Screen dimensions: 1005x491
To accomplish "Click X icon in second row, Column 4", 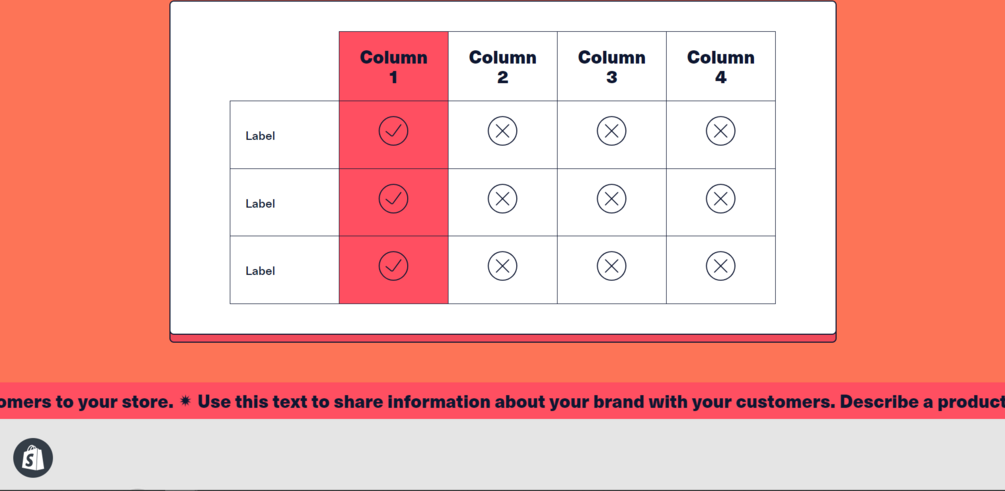I will pos(720,199).
